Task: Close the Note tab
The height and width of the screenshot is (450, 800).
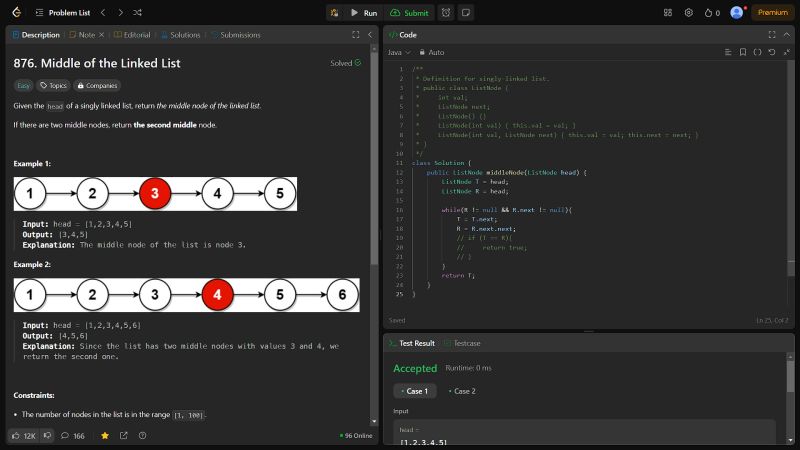Action: coord(102,35)
